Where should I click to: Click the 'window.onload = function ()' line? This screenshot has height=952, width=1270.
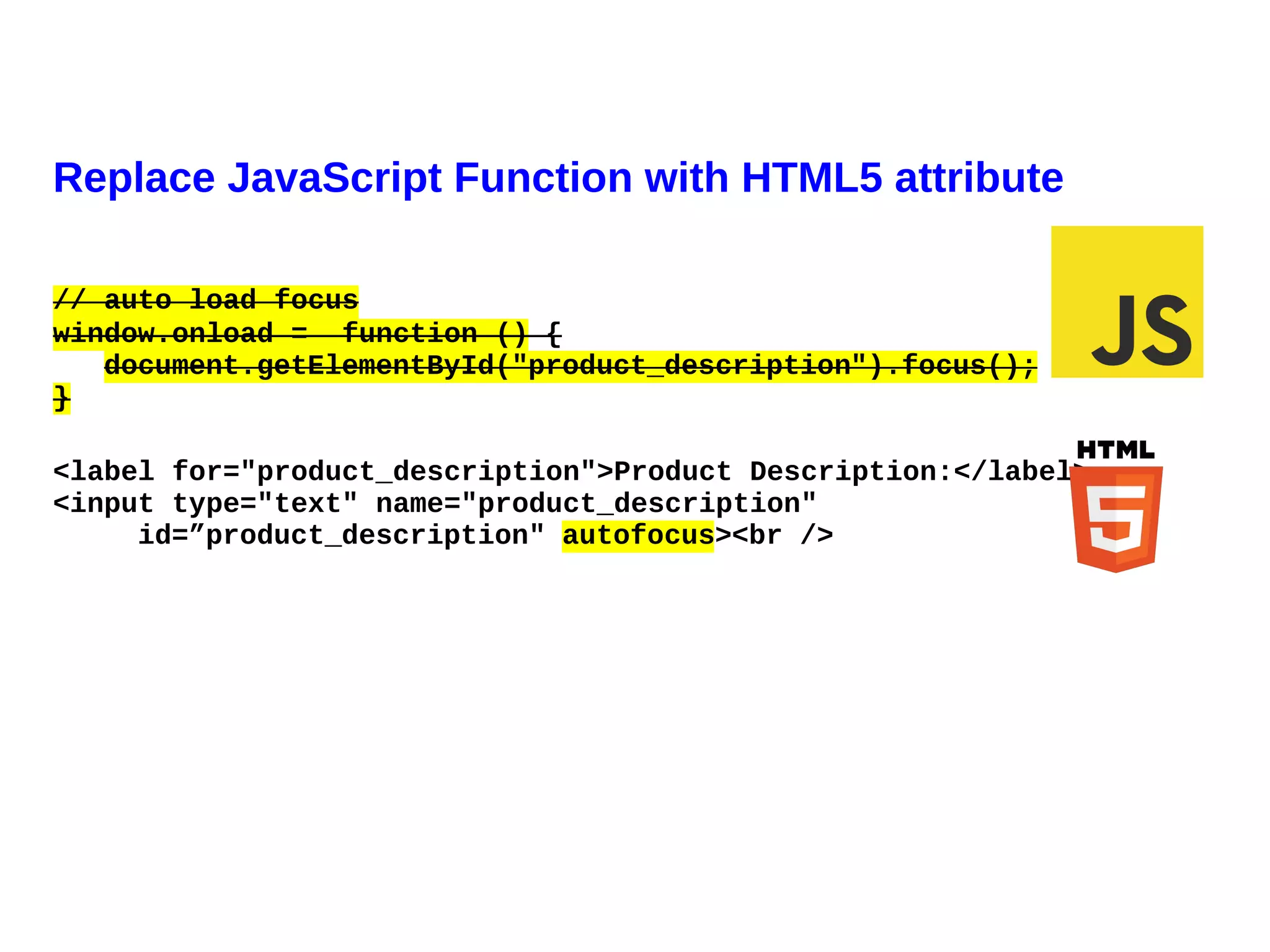[x=308, y=334]
